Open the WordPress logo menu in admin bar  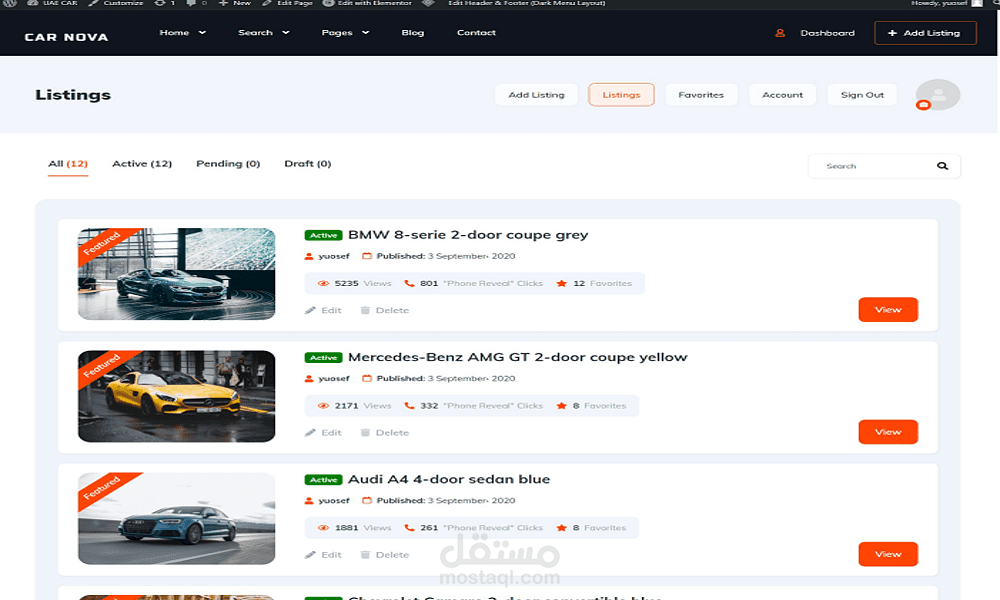coord(10,3)
